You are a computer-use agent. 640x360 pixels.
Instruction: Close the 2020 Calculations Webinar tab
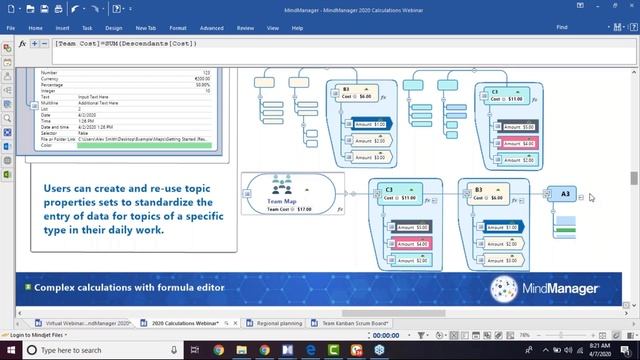pyautogui.click(x=236, y=323)
